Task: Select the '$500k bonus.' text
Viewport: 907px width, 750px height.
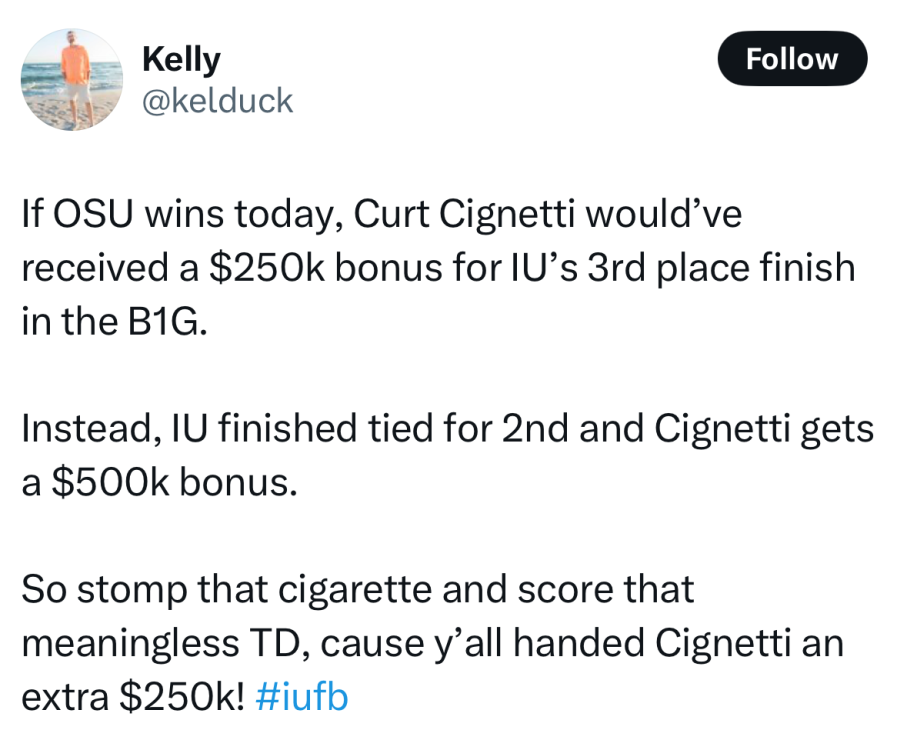Action: [175, 482]
